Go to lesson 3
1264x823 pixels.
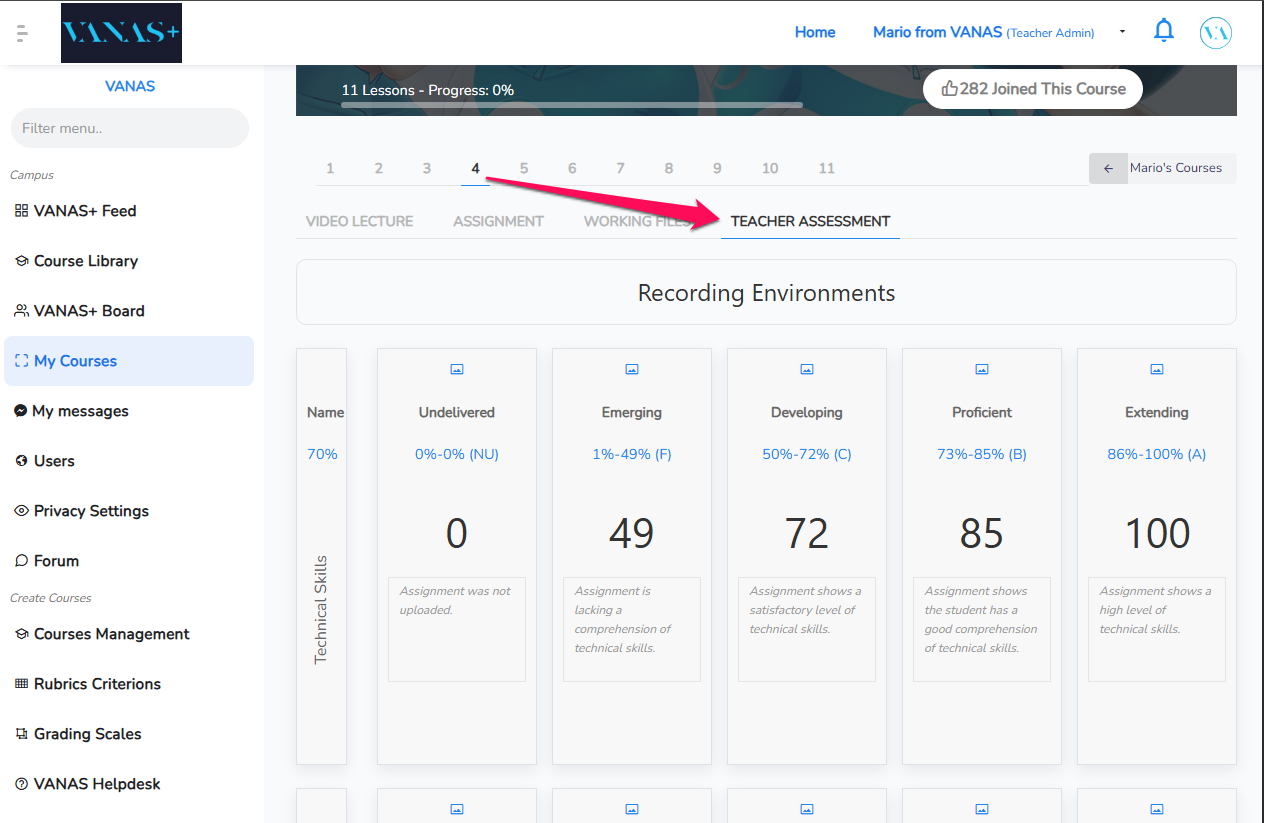[426, 168]
